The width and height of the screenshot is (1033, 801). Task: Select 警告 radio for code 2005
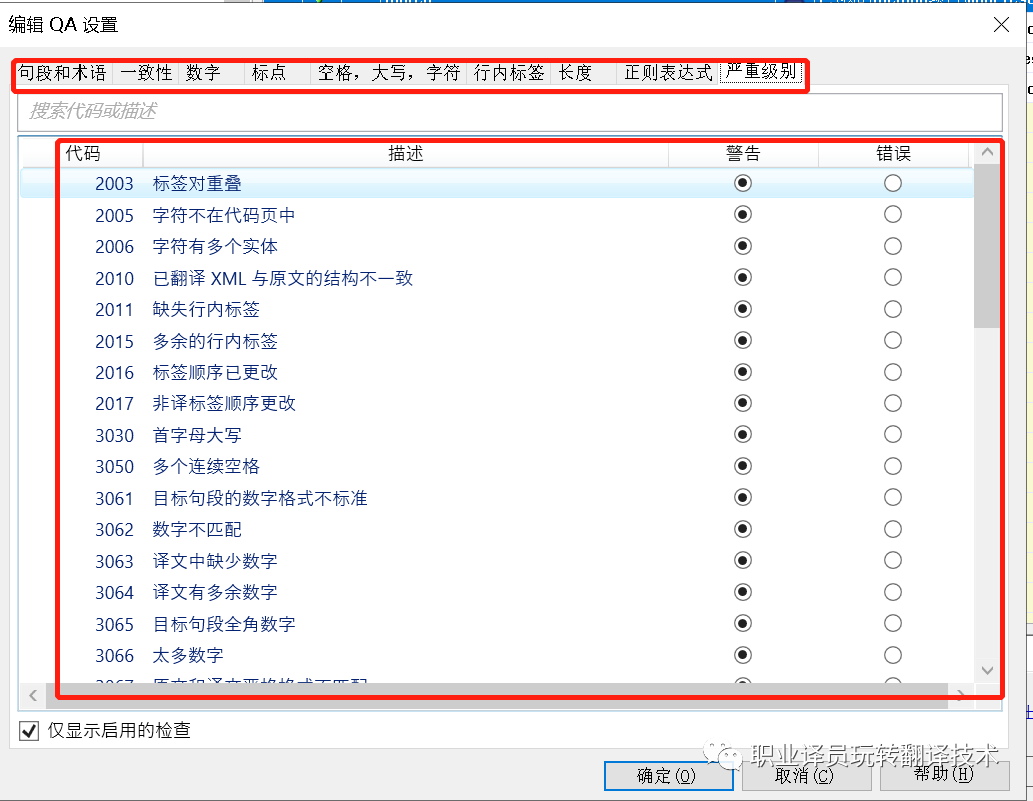coord(743,215)
